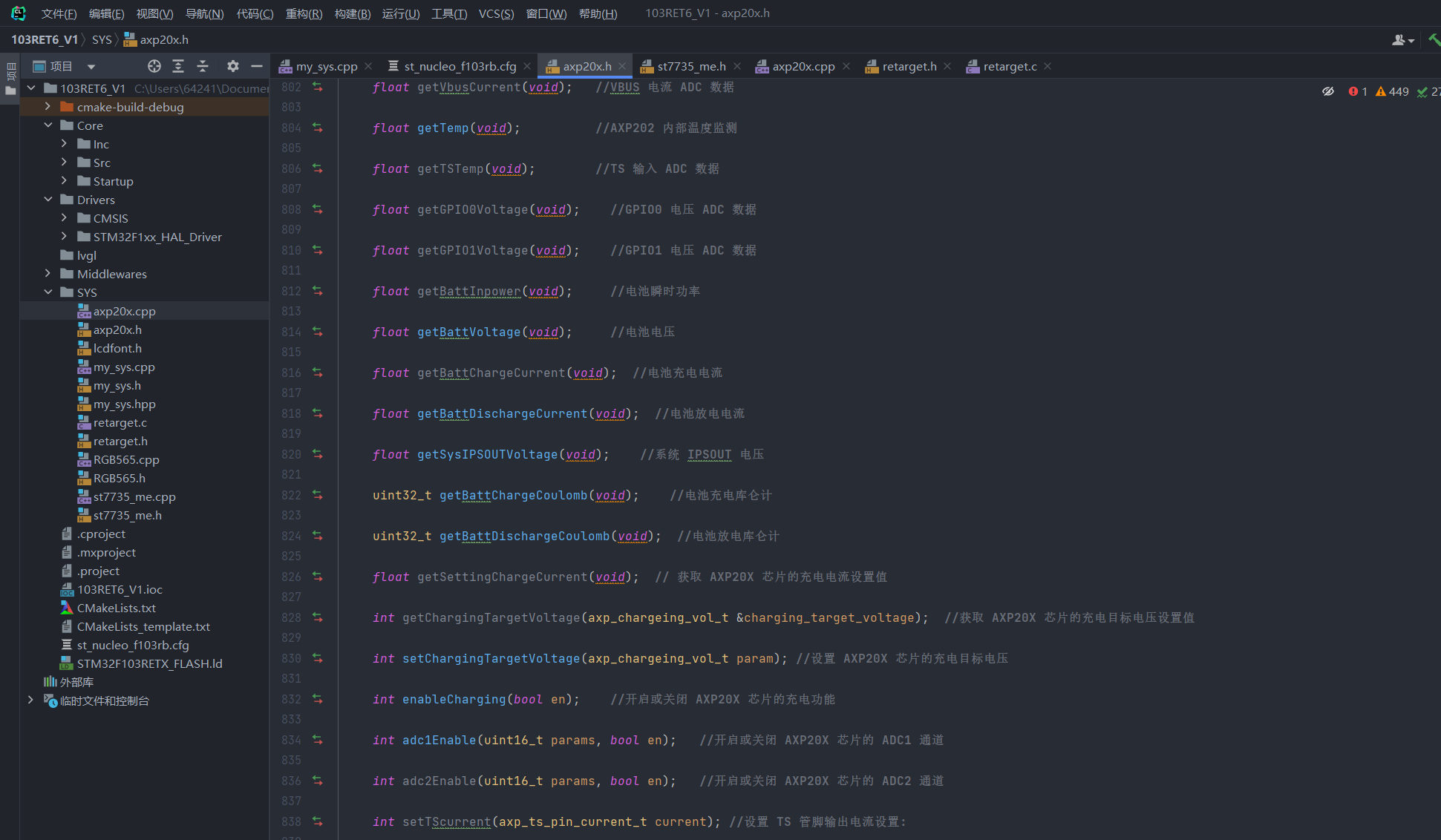Select CMakeLists.txt in project tree
The height and width of the screenshot is (840, 1441).
145,608
